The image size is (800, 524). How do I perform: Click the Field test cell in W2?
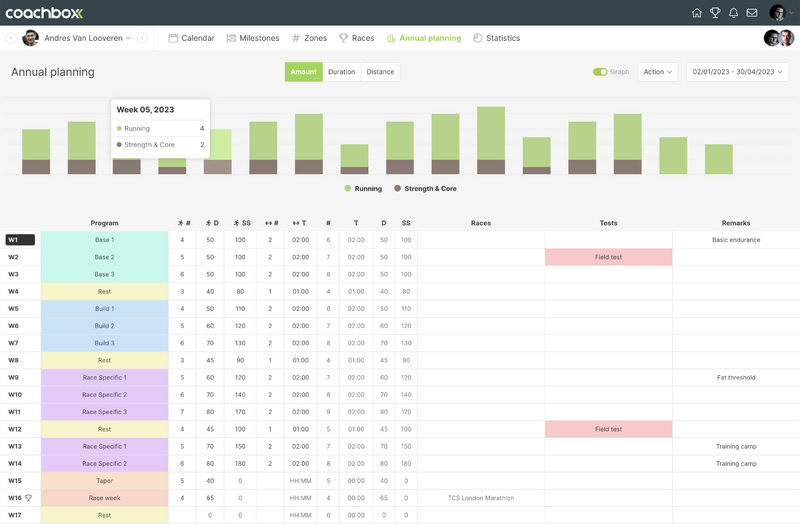608,257
